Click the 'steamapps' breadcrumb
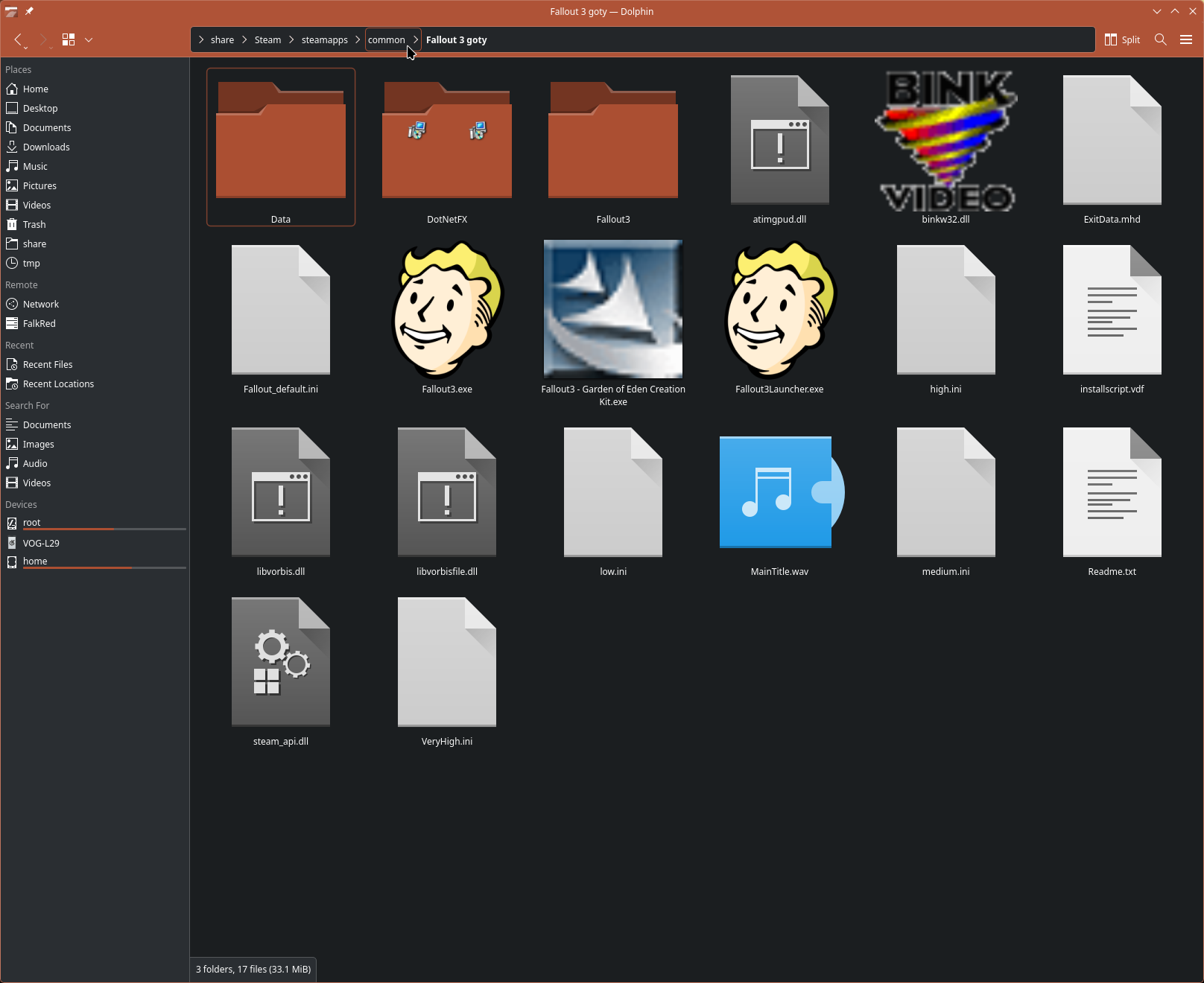Screen dimensions: 1204x983 tap(324, 40)
